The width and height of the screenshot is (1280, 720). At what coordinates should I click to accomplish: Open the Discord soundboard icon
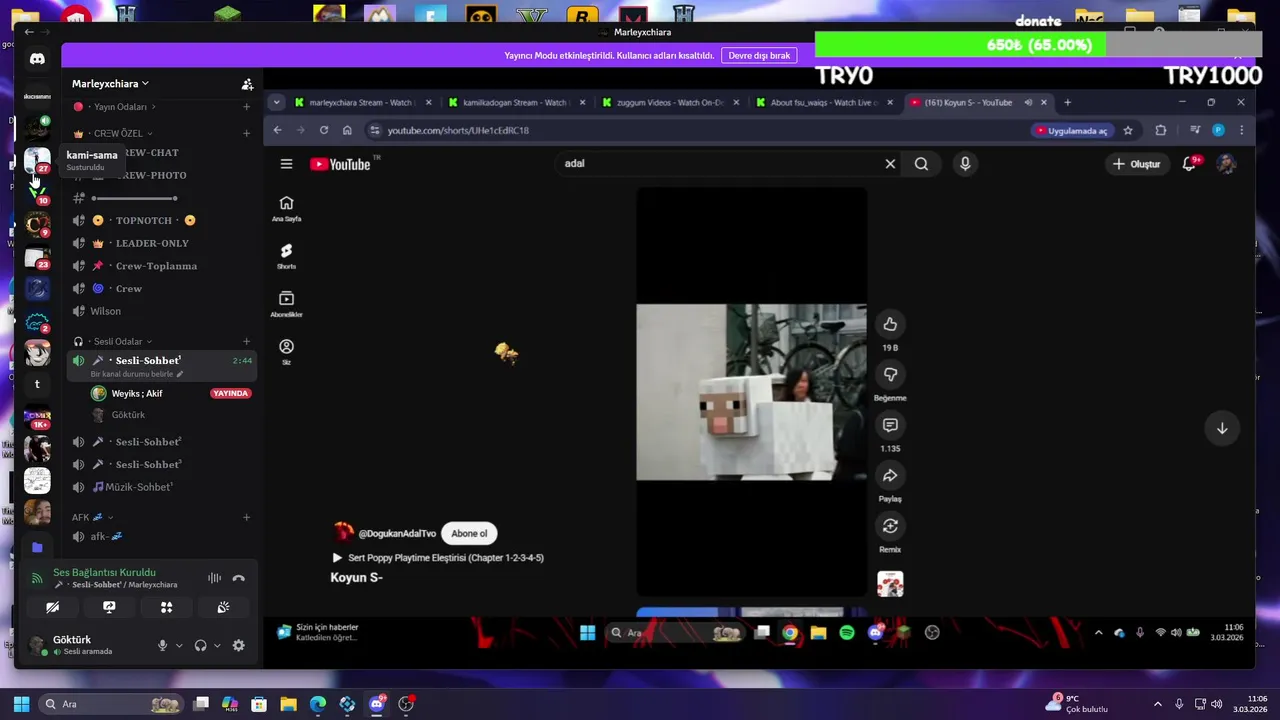[x=223, y=607]
